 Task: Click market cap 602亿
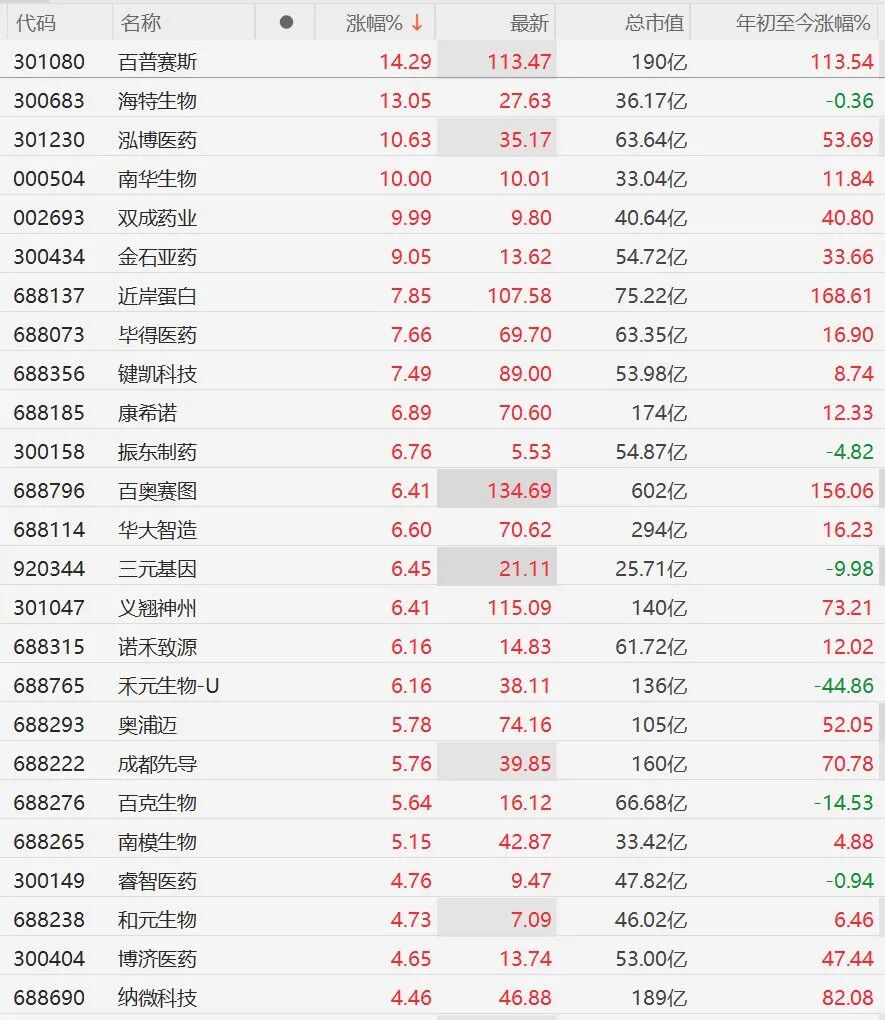(x=659, y=491)
